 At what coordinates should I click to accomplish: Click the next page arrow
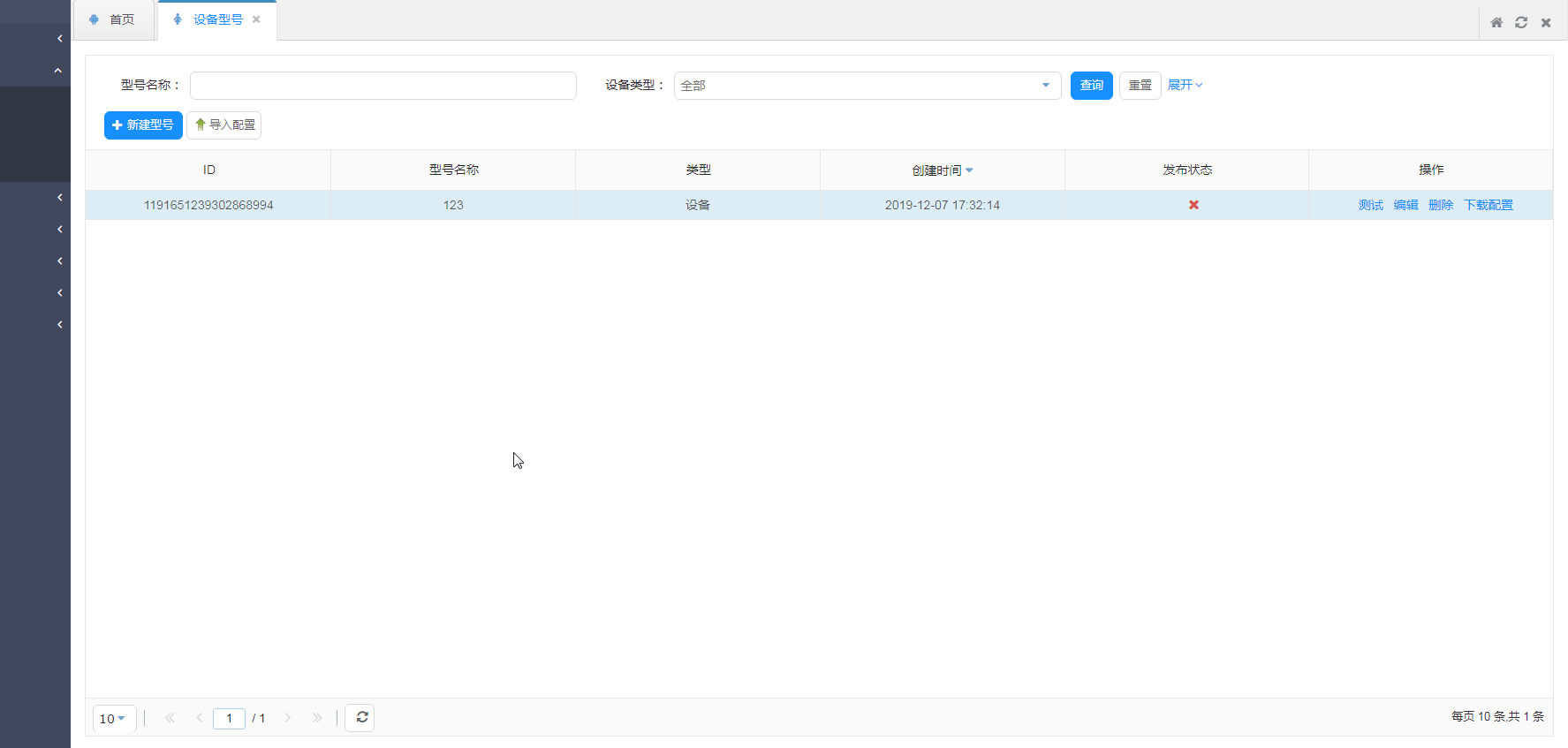tap(287, 718)
